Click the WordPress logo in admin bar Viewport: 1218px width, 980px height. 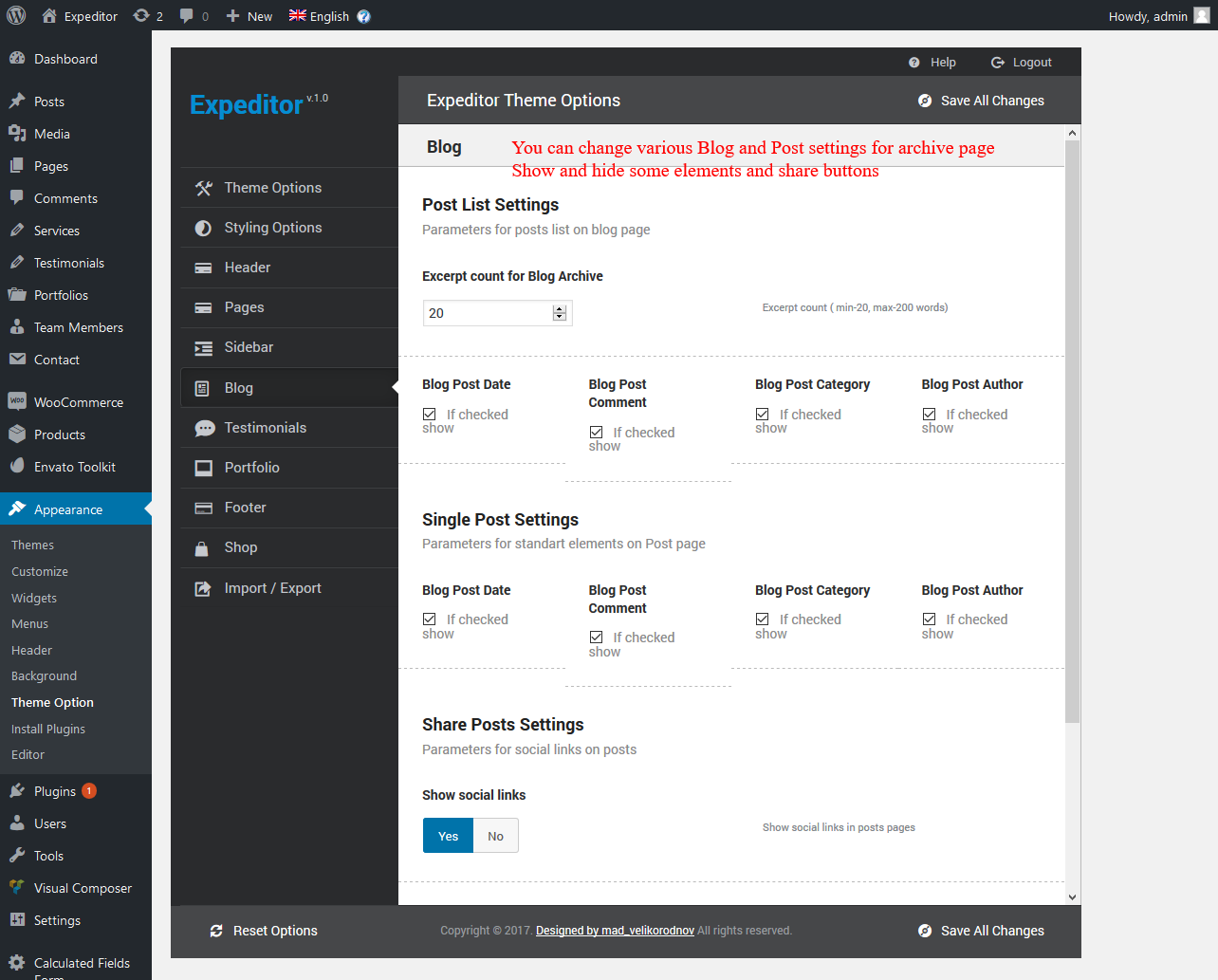[x=16, y=15]
